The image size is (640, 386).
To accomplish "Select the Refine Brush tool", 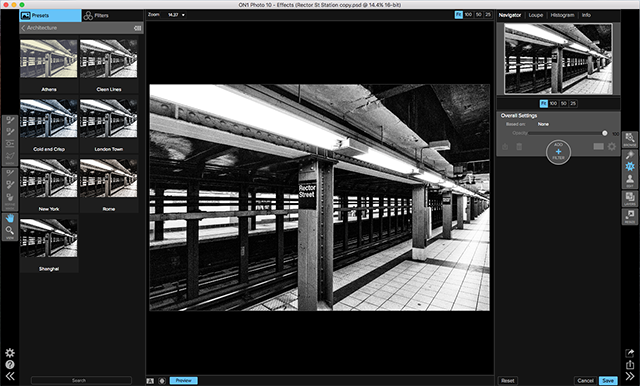I will tap(10, 173).
